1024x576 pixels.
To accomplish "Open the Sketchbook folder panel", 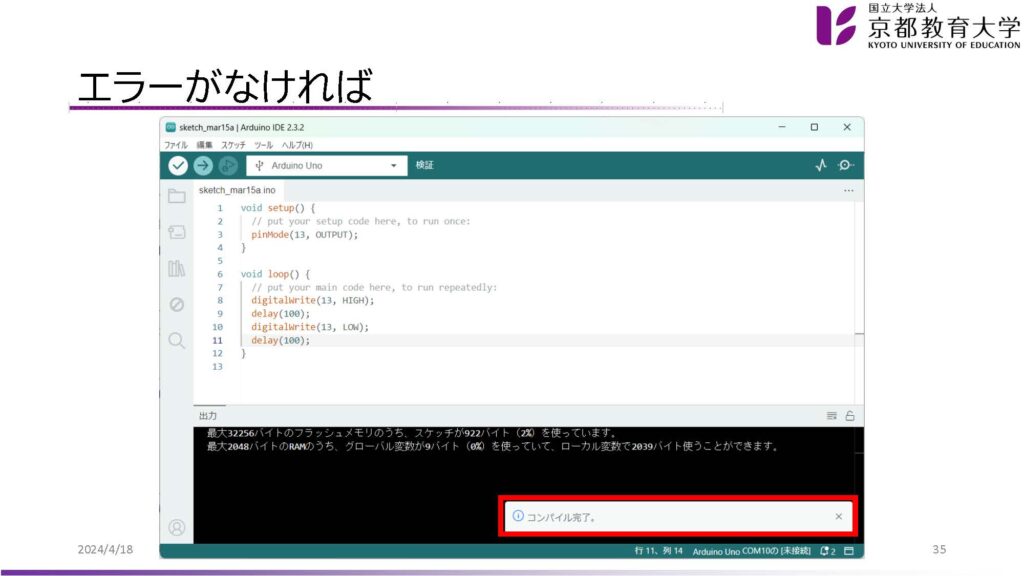I will 177,196.
